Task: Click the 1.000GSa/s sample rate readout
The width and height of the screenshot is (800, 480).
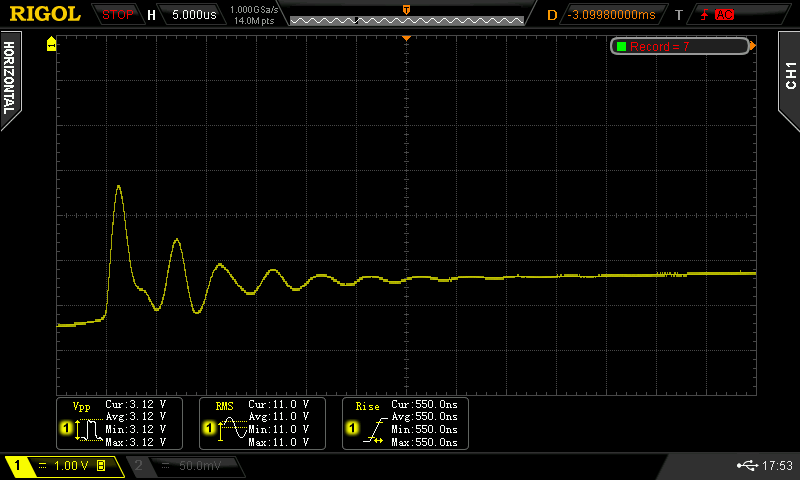Action: 254,9
